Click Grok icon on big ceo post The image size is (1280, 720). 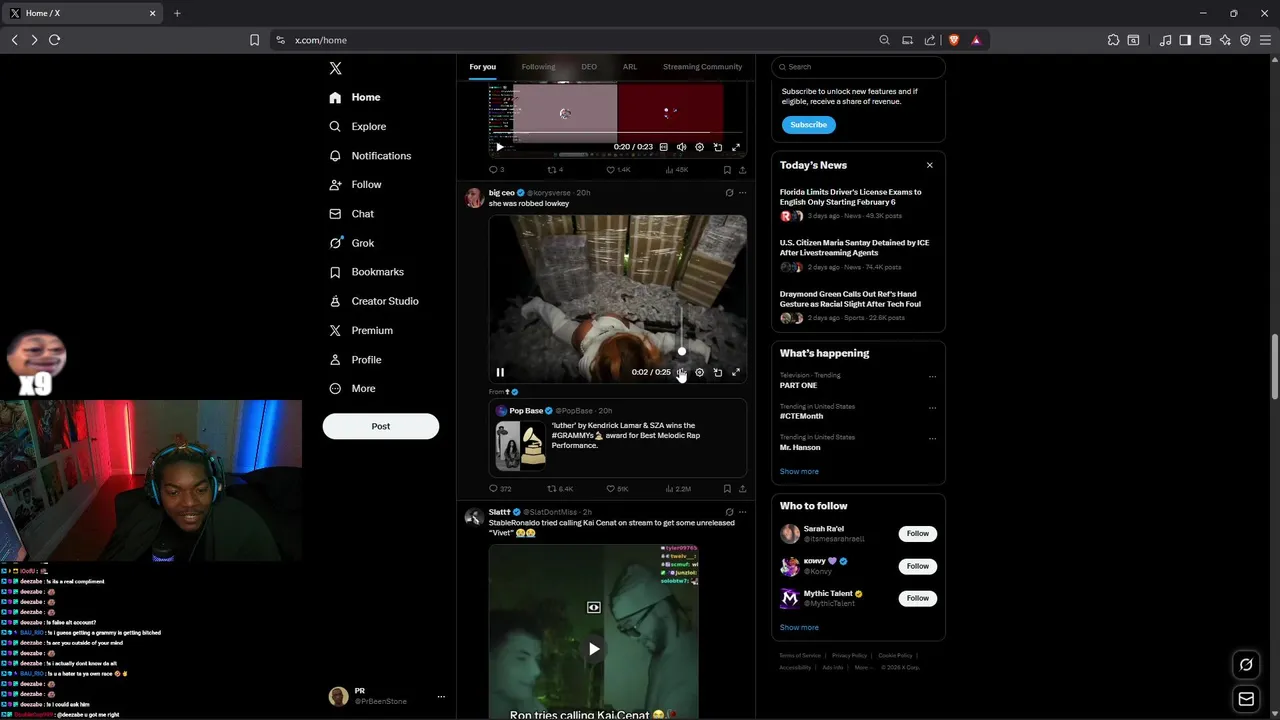729,192
